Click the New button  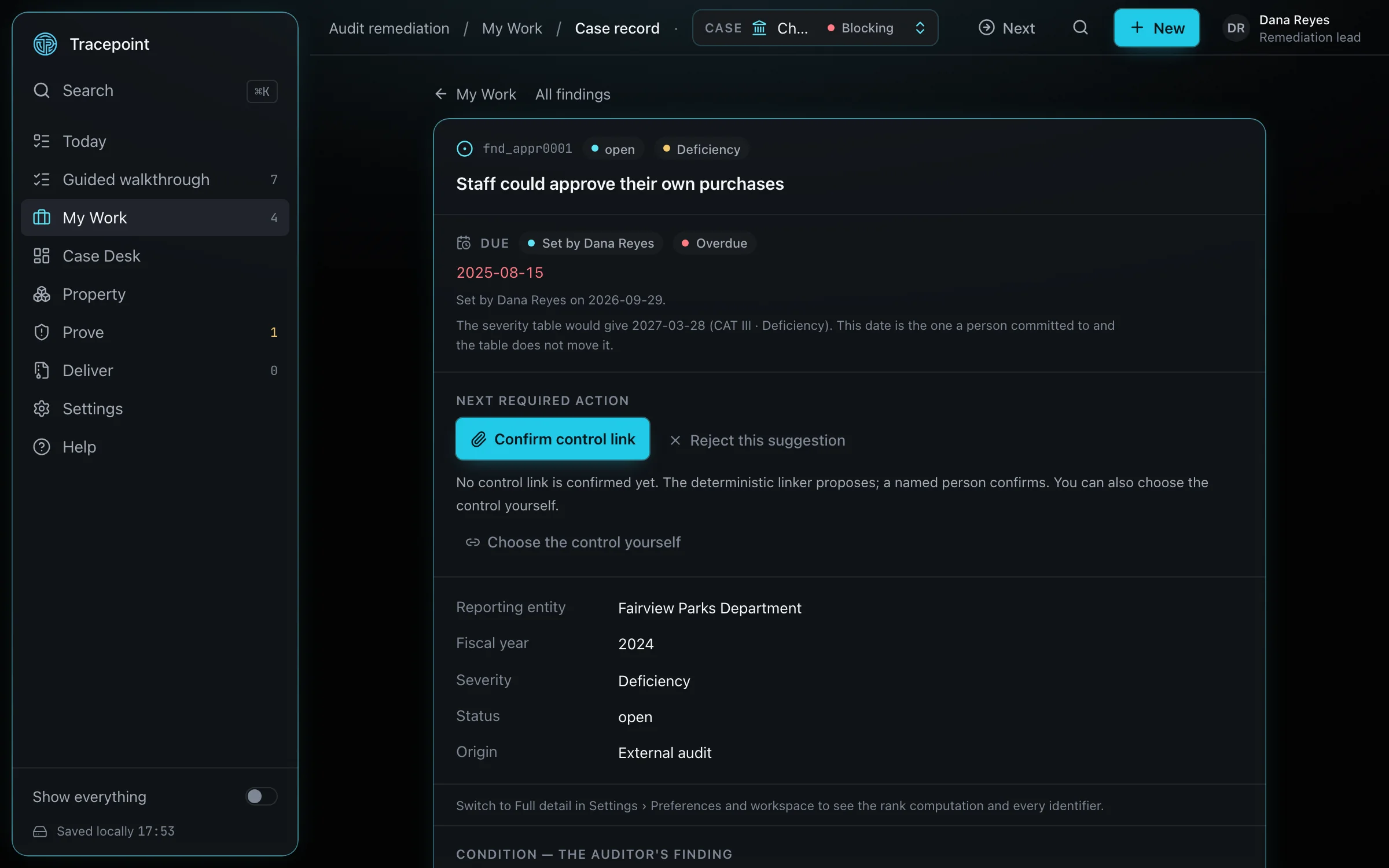[x=1156, y=28]
